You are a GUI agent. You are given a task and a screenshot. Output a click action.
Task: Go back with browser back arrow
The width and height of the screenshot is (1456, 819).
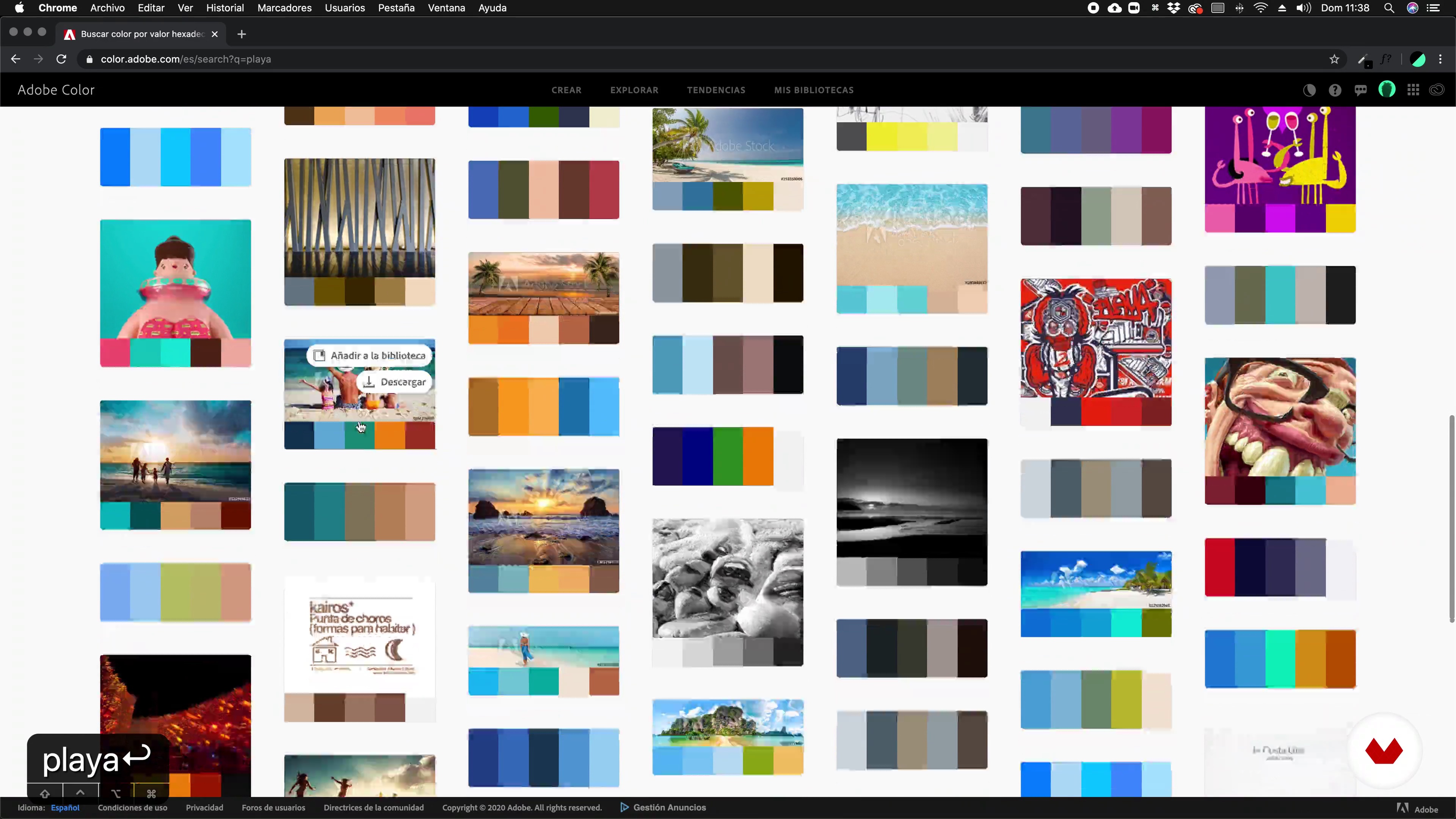pyautogui.click(x=15, y=59)
